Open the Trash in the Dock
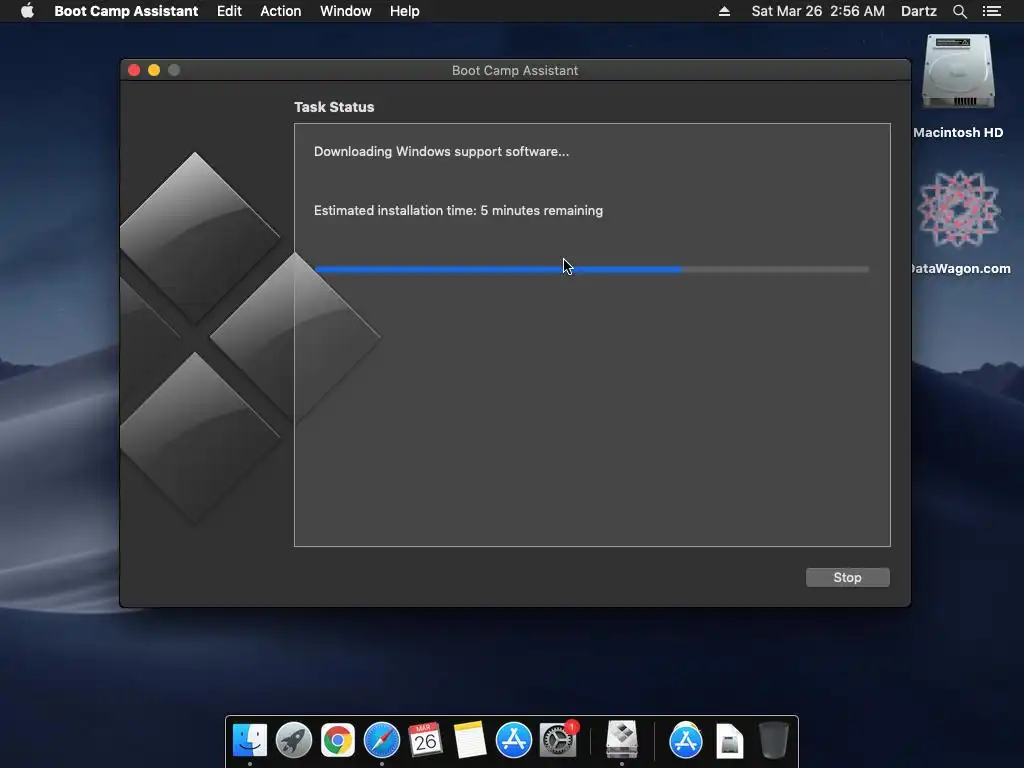The image size is (1024, 768). (x=774, y=741)
